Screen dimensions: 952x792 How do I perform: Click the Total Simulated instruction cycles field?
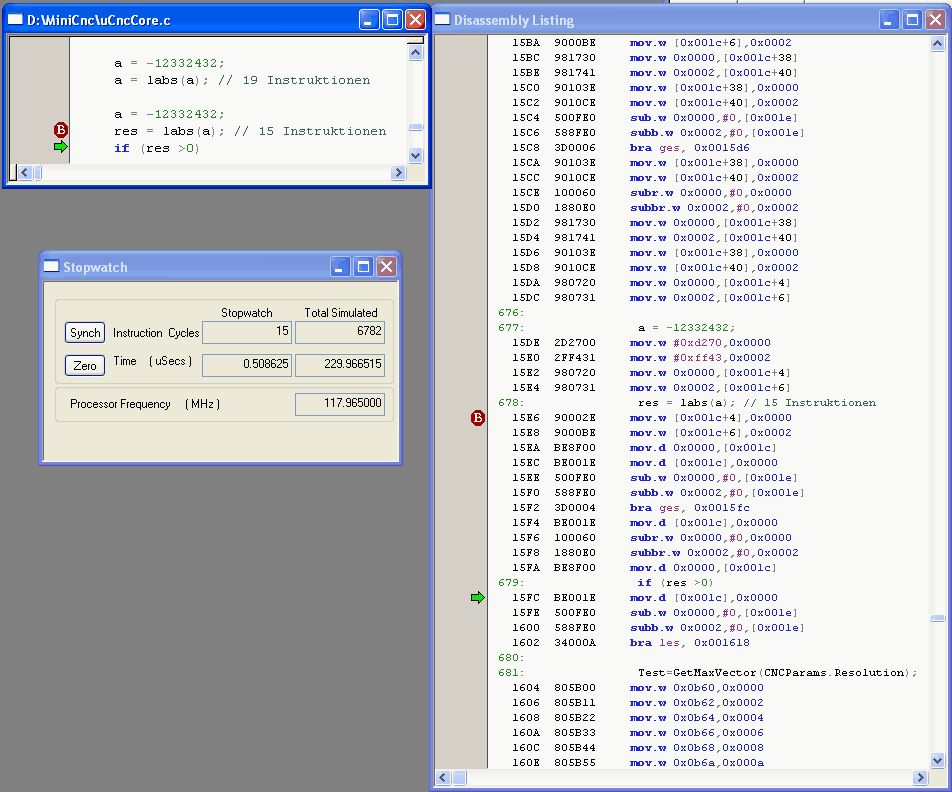pos(339,332)
